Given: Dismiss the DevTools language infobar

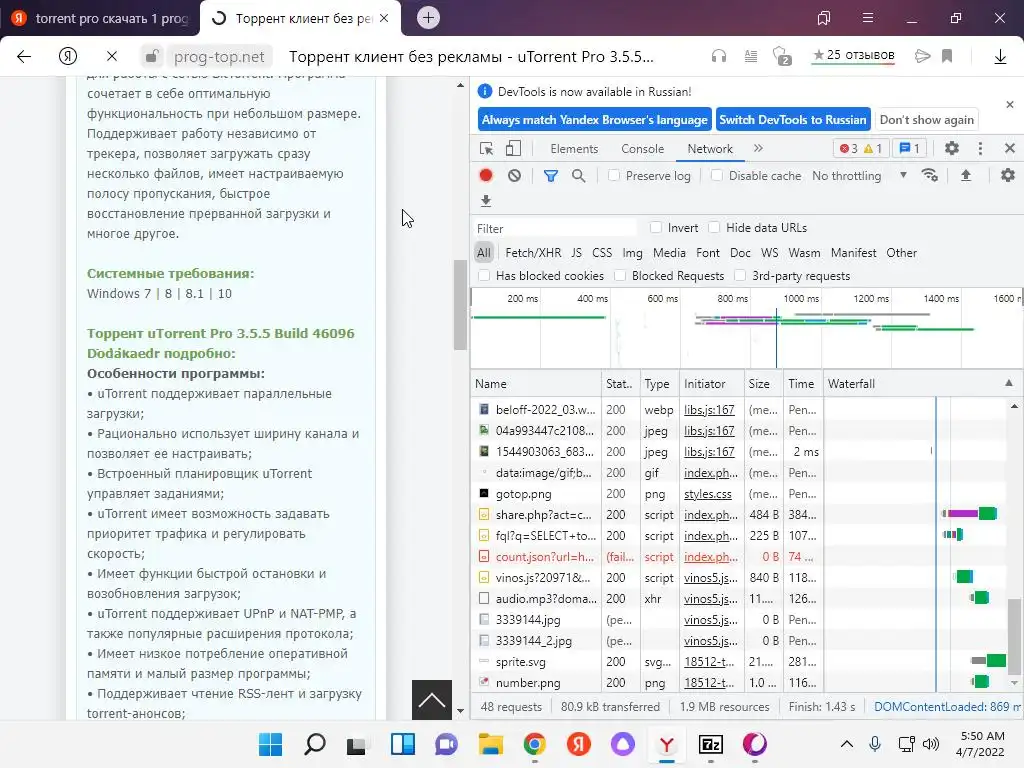Looking at the screenshot, I should click(x=1010, y=104).
